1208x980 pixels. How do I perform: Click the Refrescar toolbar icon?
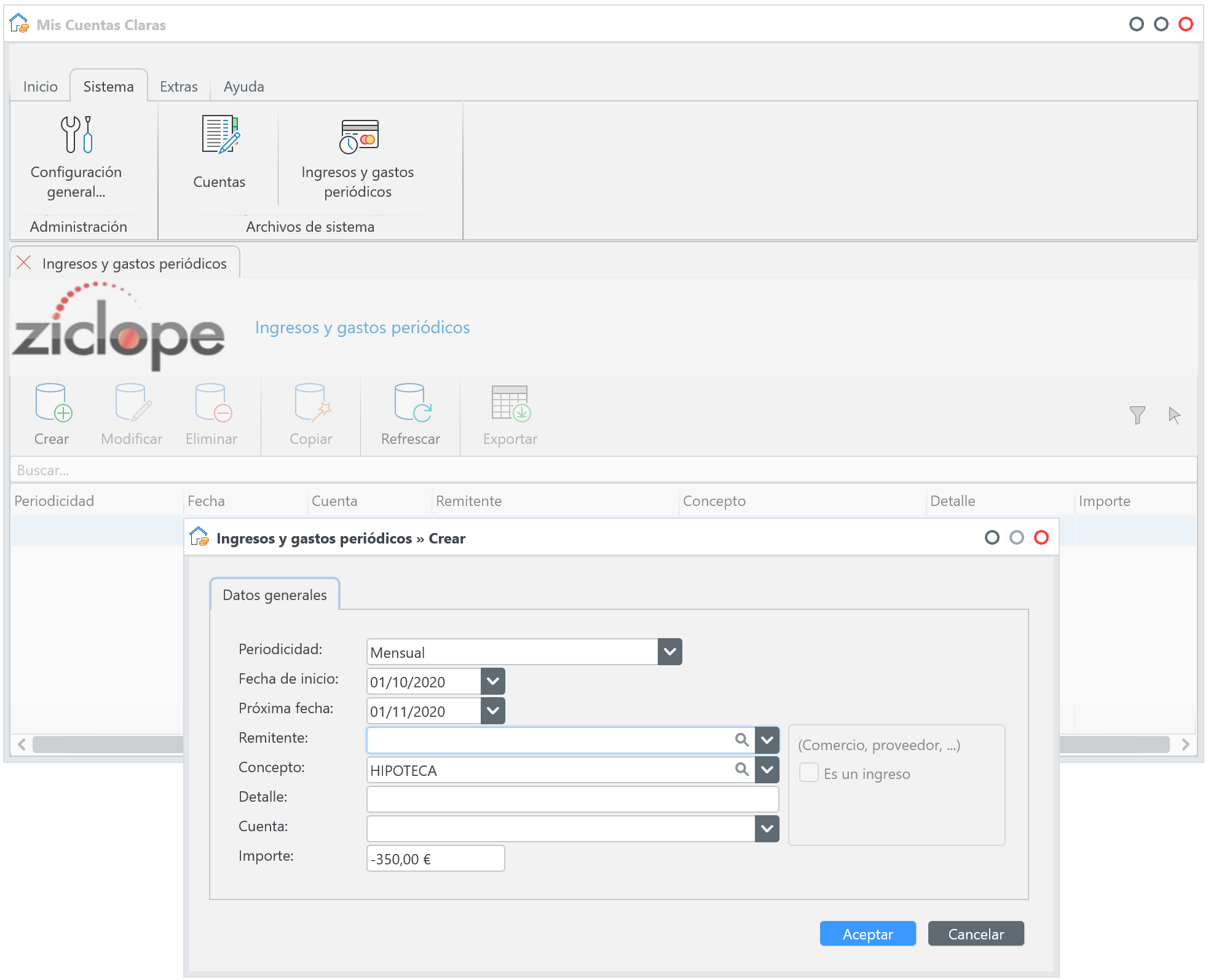411,403
